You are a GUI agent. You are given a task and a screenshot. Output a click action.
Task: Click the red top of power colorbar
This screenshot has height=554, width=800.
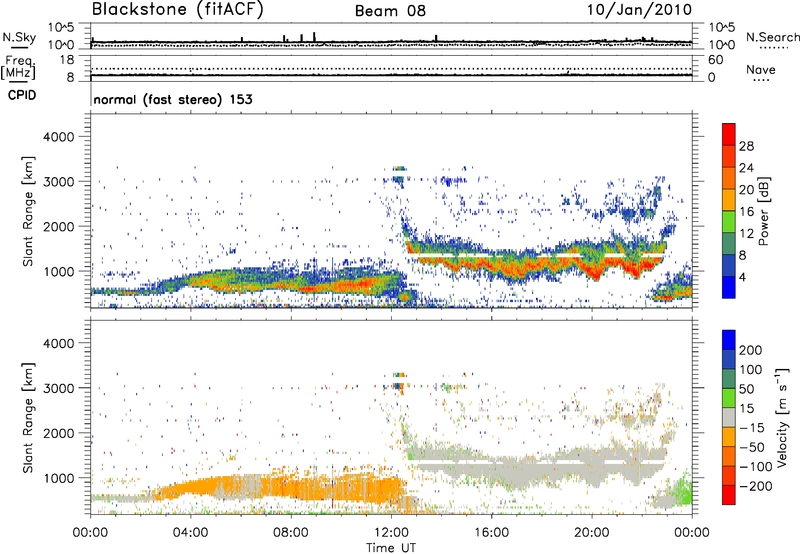[729, 134]
